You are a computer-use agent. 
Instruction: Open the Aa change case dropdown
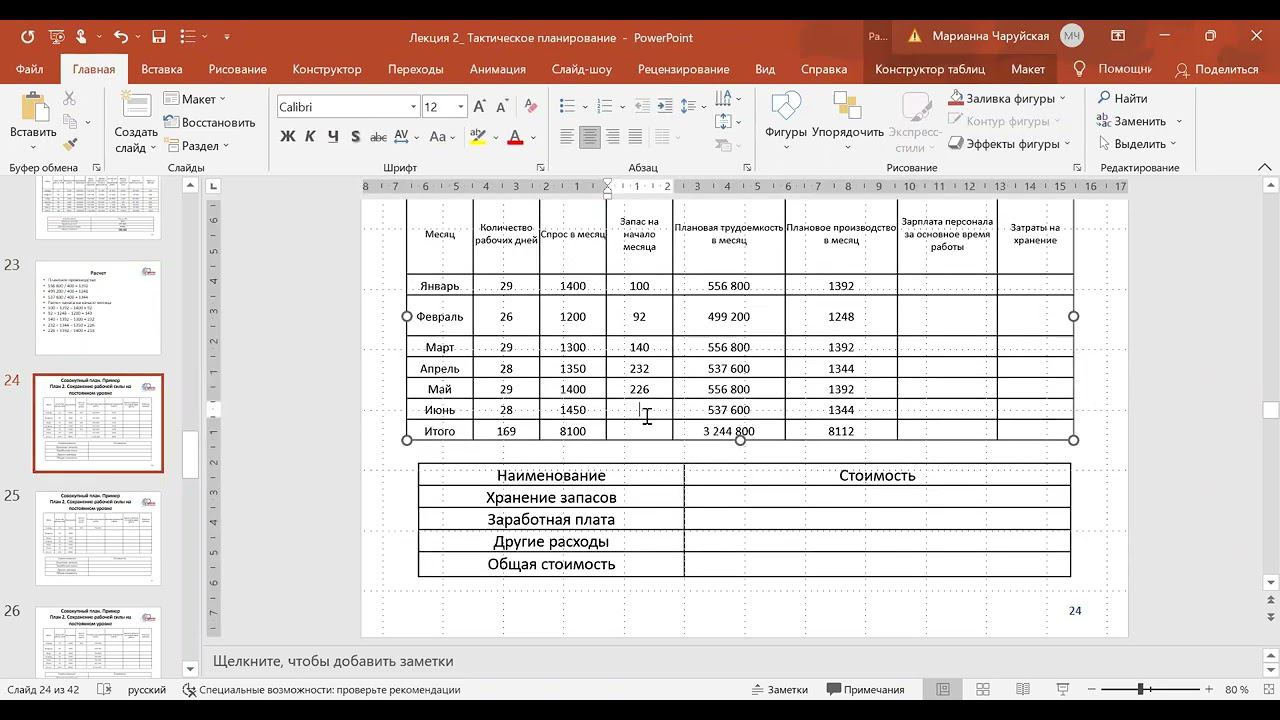click(442, 137)
